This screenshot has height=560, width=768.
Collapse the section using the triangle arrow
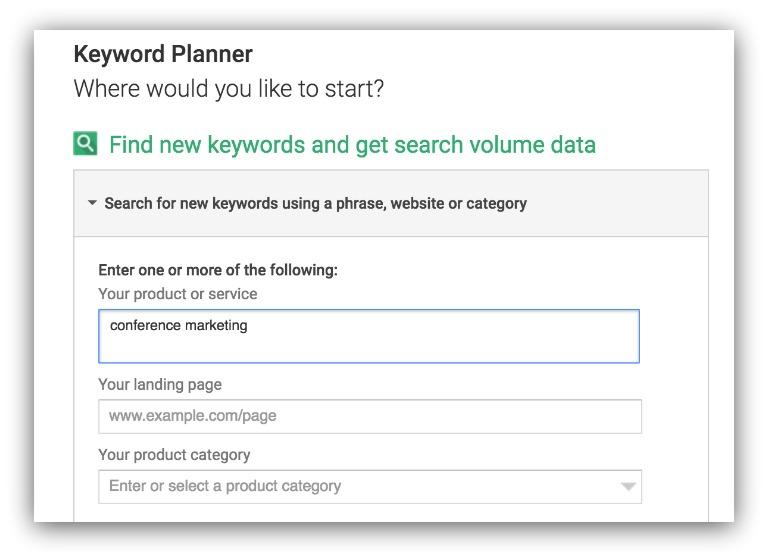click(x=92, y=202)
